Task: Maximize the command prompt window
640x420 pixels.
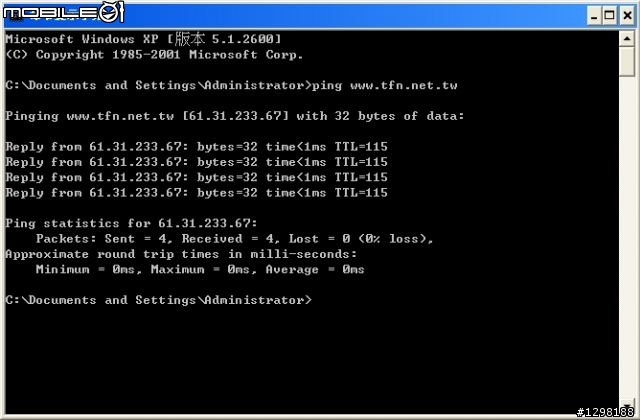Action: (x=609, y=16)
